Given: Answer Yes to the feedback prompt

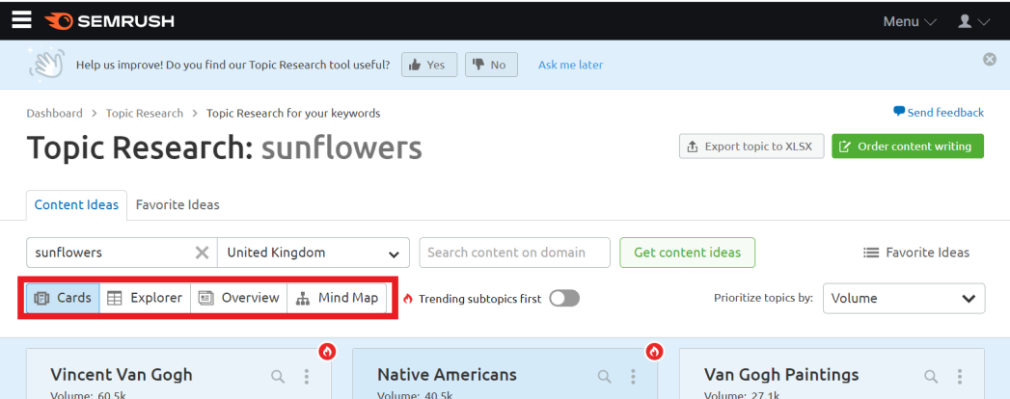Looking at the screenshot, I should [x=429, y=64].
